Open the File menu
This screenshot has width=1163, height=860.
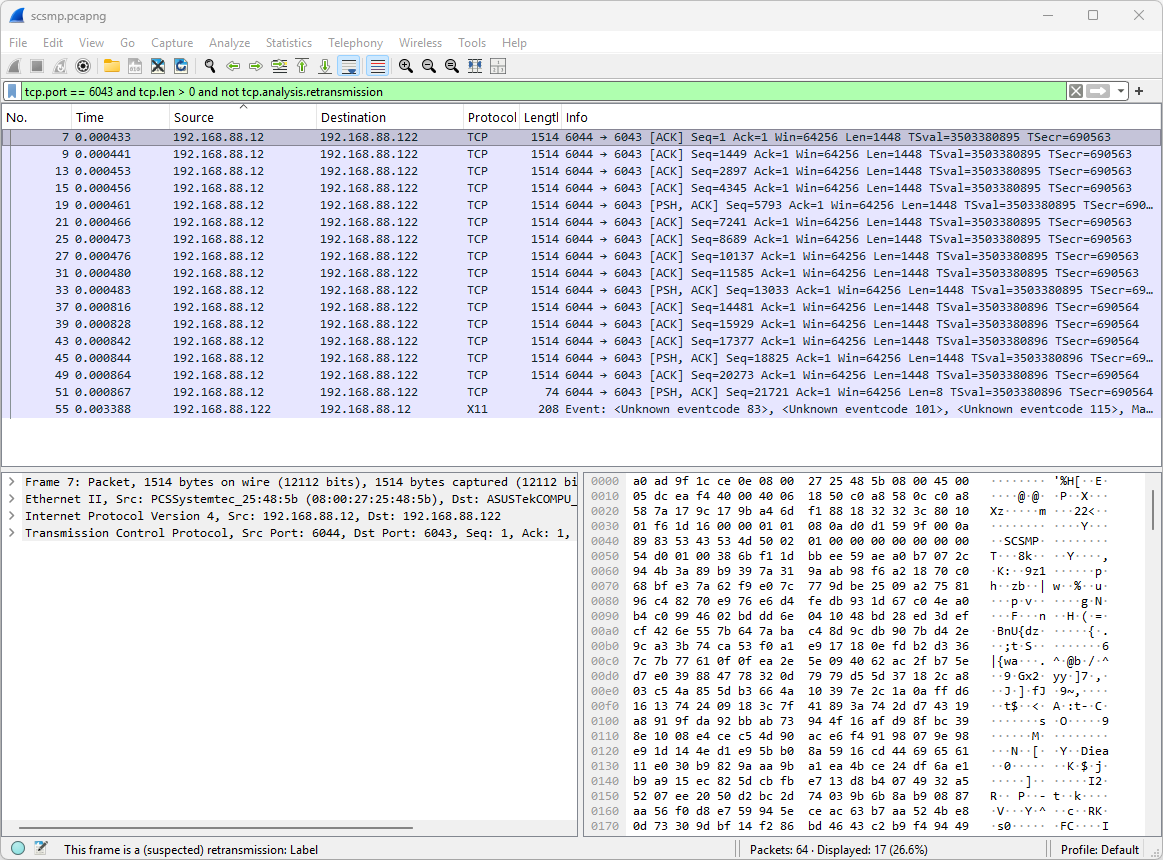tap(18, 43)
